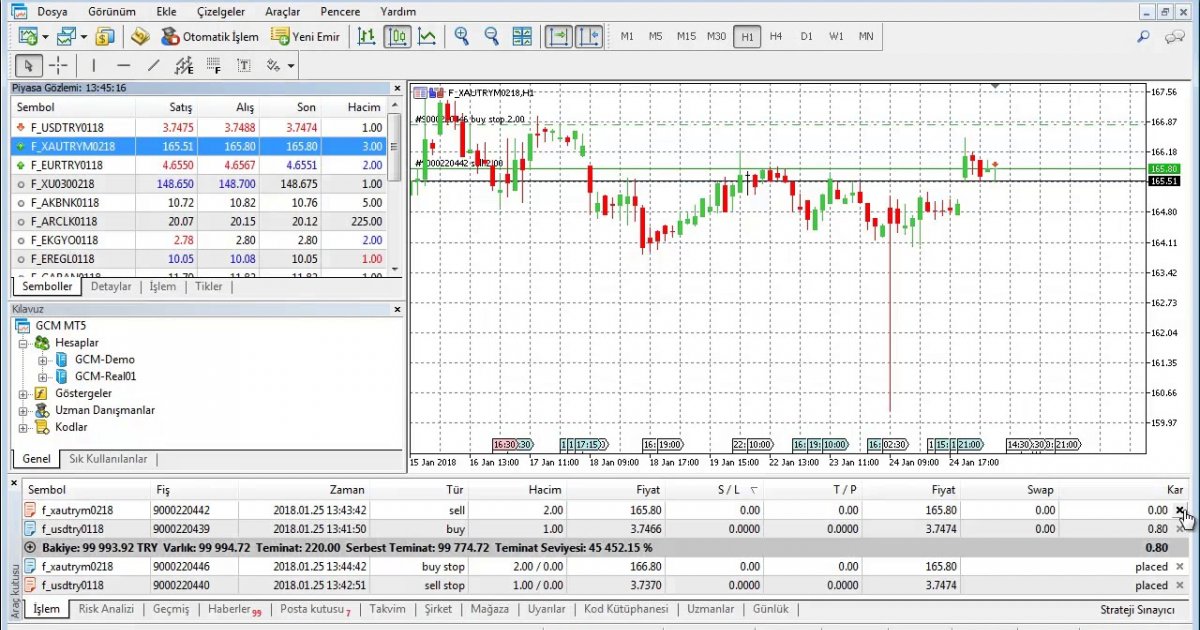Open the search magnifier at top right
This screenshot has width=1200, height=630.
[1144, 37]
